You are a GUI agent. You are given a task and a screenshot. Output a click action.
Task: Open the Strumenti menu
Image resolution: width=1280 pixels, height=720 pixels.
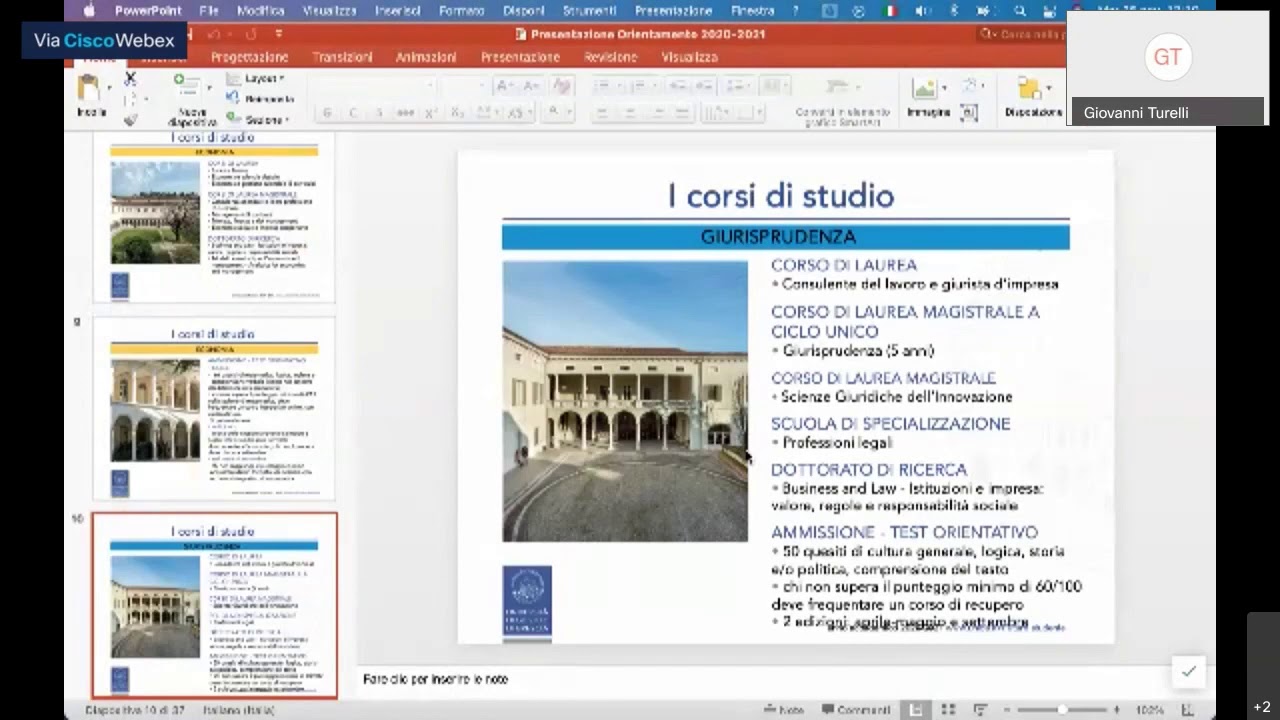(x=589, y=10)
